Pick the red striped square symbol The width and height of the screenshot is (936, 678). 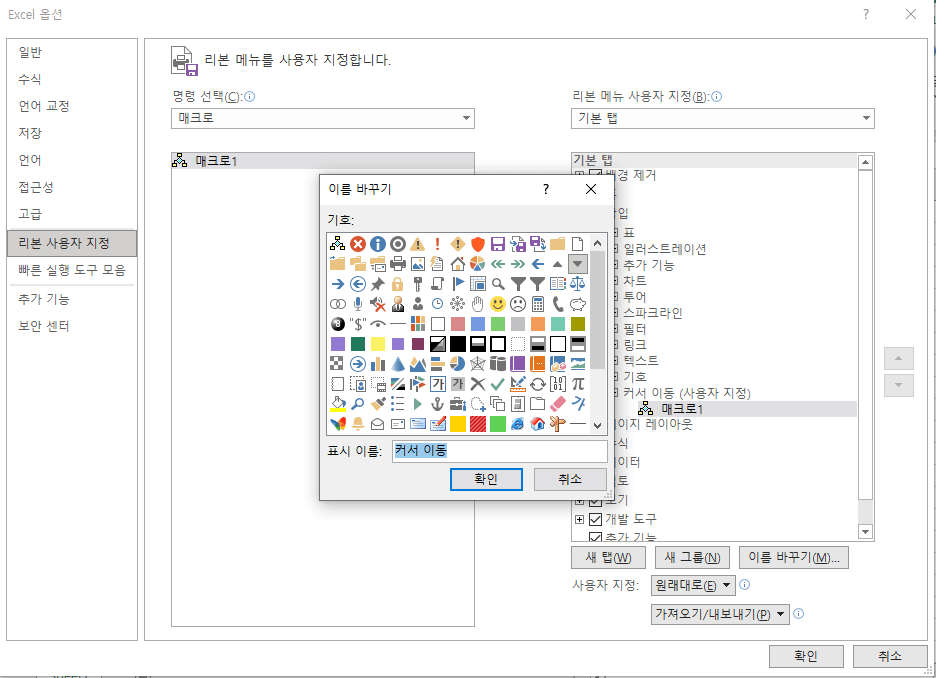(x=478, y=424)
